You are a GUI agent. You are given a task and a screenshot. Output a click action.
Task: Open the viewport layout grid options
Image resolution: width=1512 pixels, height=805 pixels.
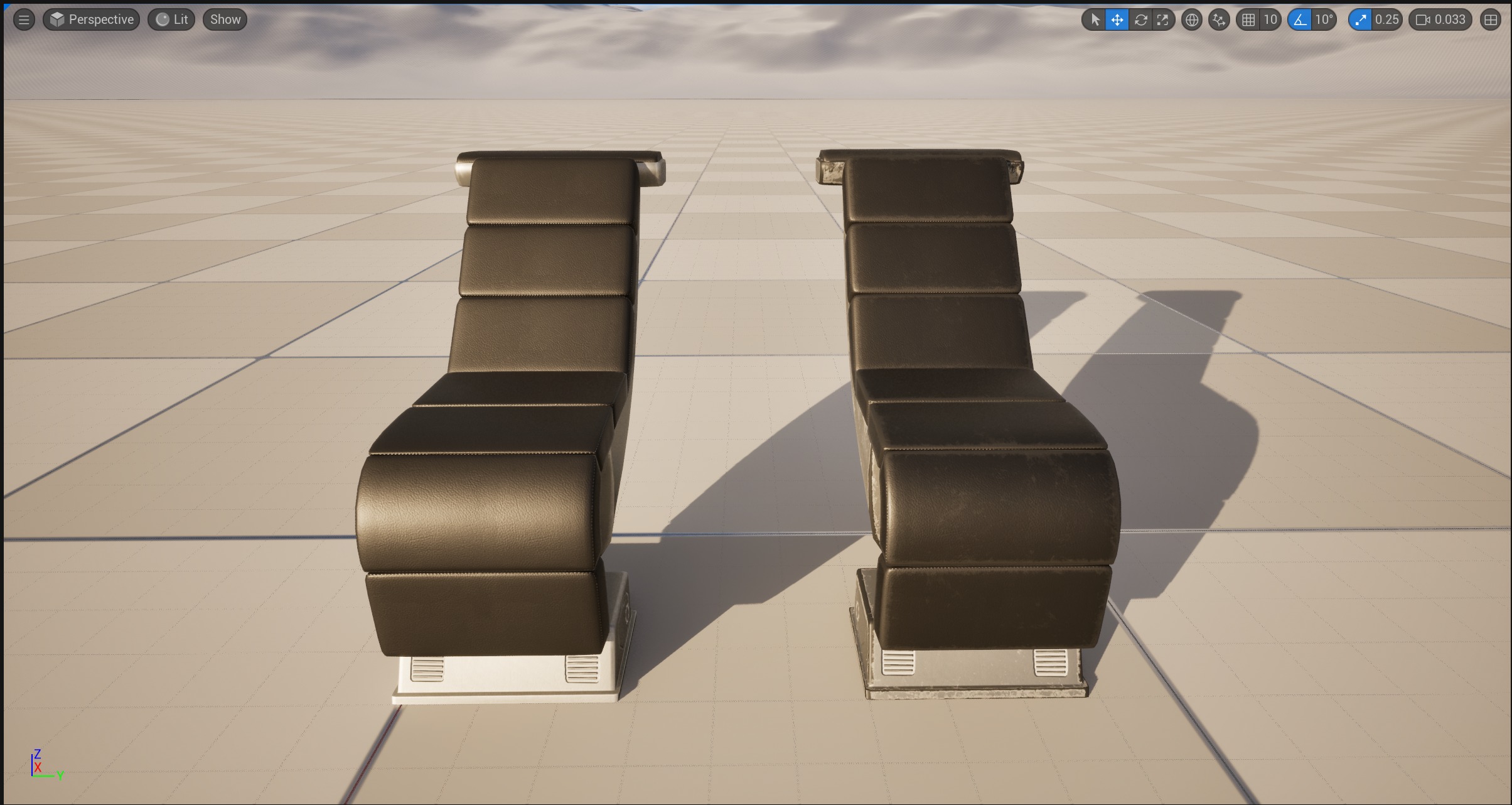[x=1491, y=19]
